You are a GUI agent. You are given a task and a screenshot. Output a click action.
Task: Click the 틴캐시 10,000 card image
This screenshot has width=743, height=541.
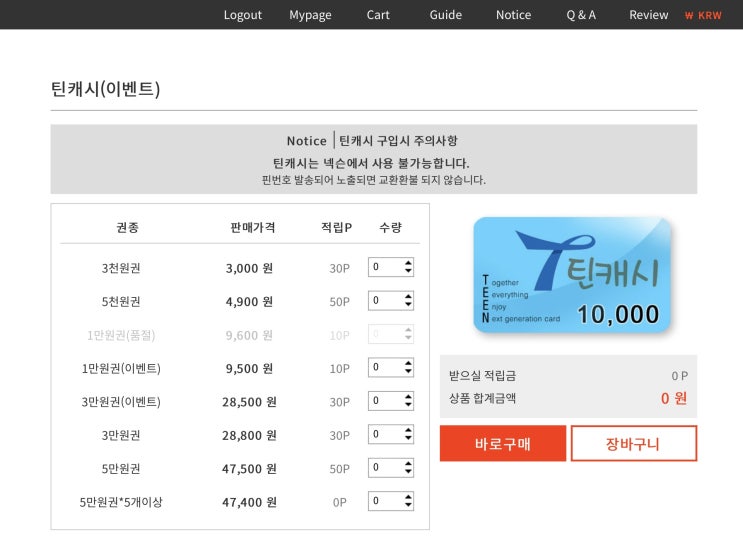(x=572, y=275)
